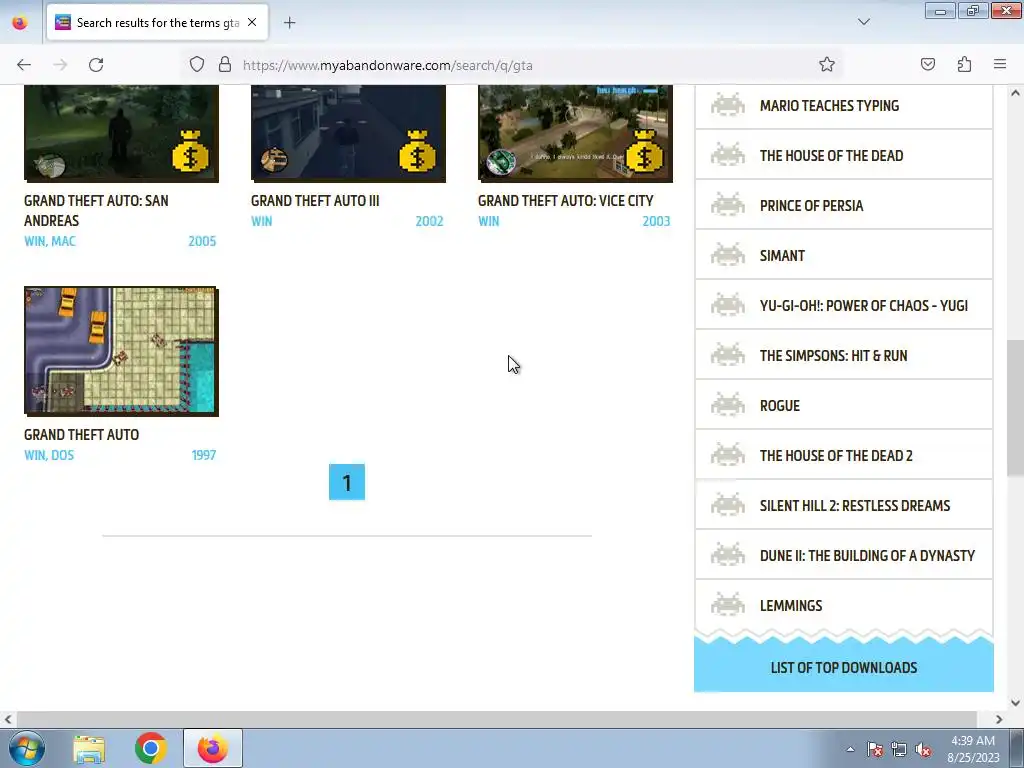Click the Grand Theft Auto 1997 screenshot thumbnail

click(x=121, y=351)
